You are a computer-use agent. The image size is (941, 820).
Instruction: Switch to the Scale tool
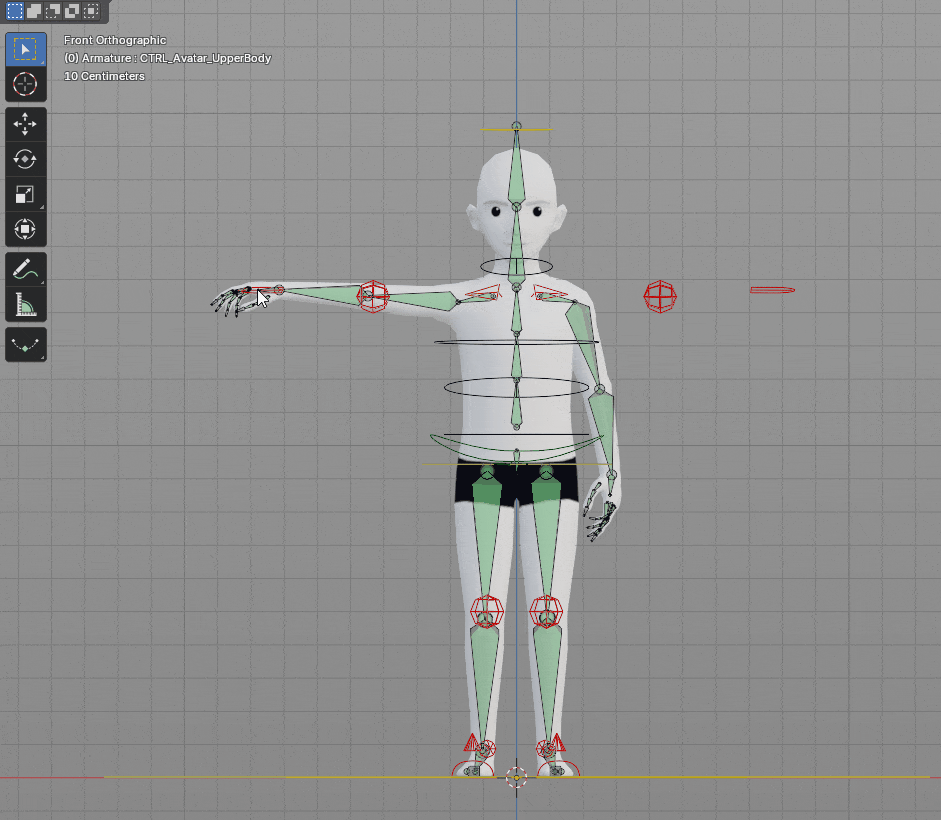click(x=25, y=194)
